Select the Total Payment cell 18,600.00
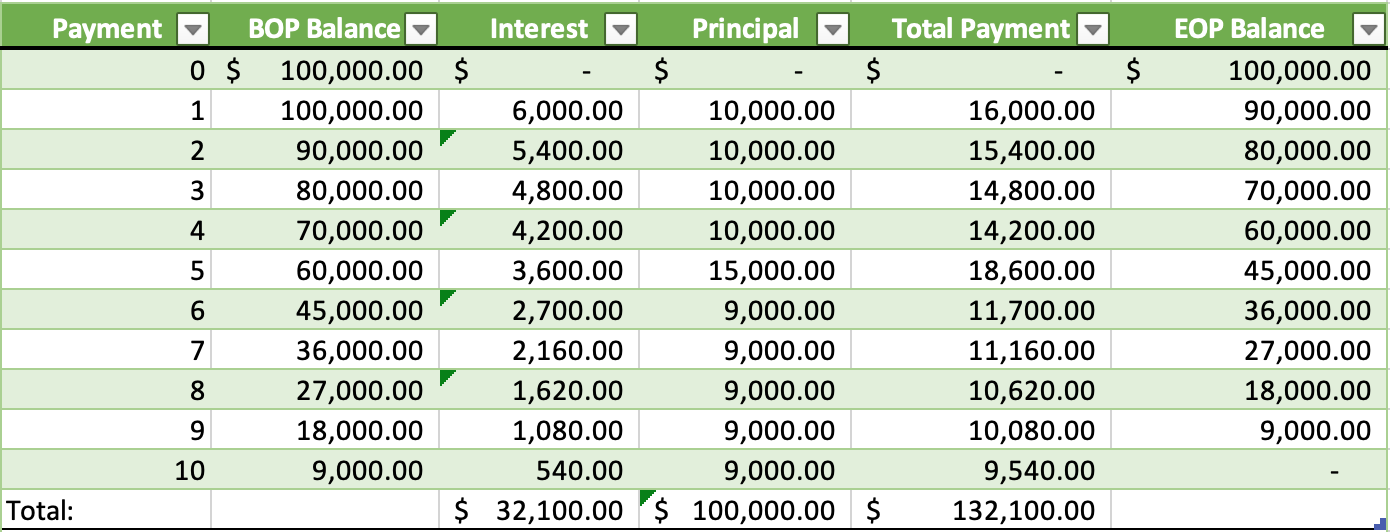 (980, 271)
